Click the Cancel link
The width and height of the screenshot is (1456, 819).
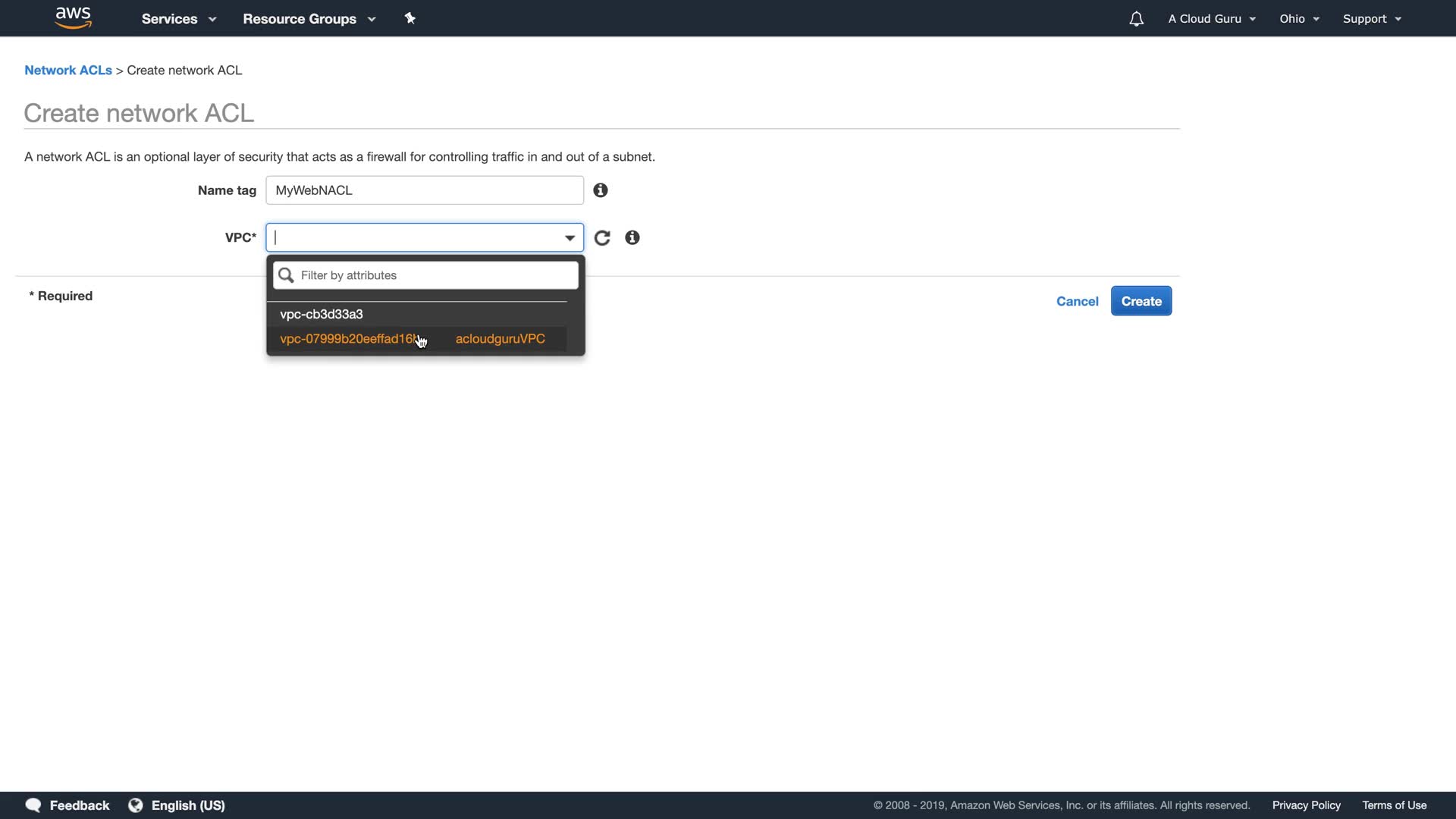coord(1077,301)
